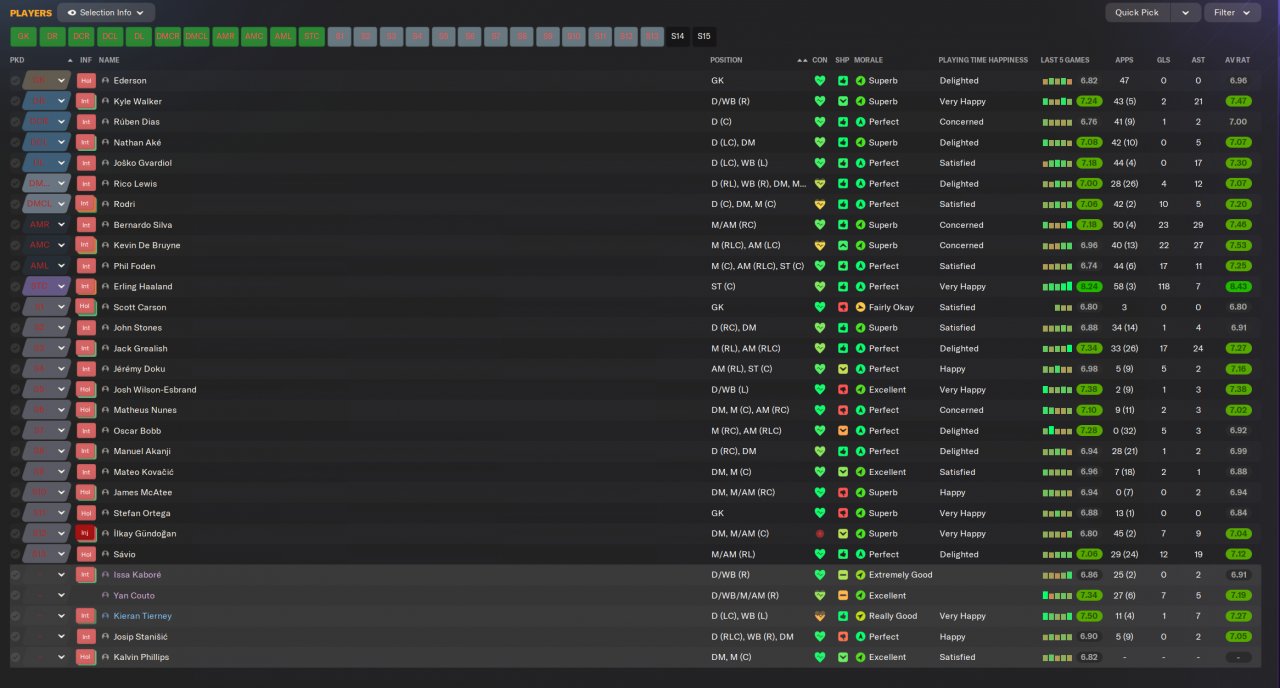Image resolution: width=1280 pixels, height=688 pixels.
Task: Click Rodri's yellow condition heart icon
Action: click(x=820, y=204)
